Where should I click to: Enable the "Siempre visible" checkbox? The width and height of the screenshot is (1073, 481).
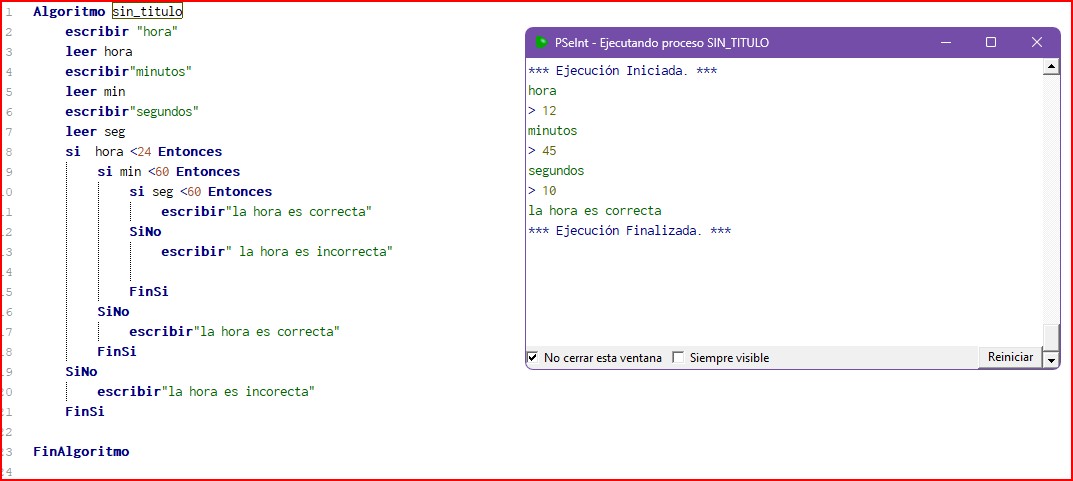click(x=679, y=358)
